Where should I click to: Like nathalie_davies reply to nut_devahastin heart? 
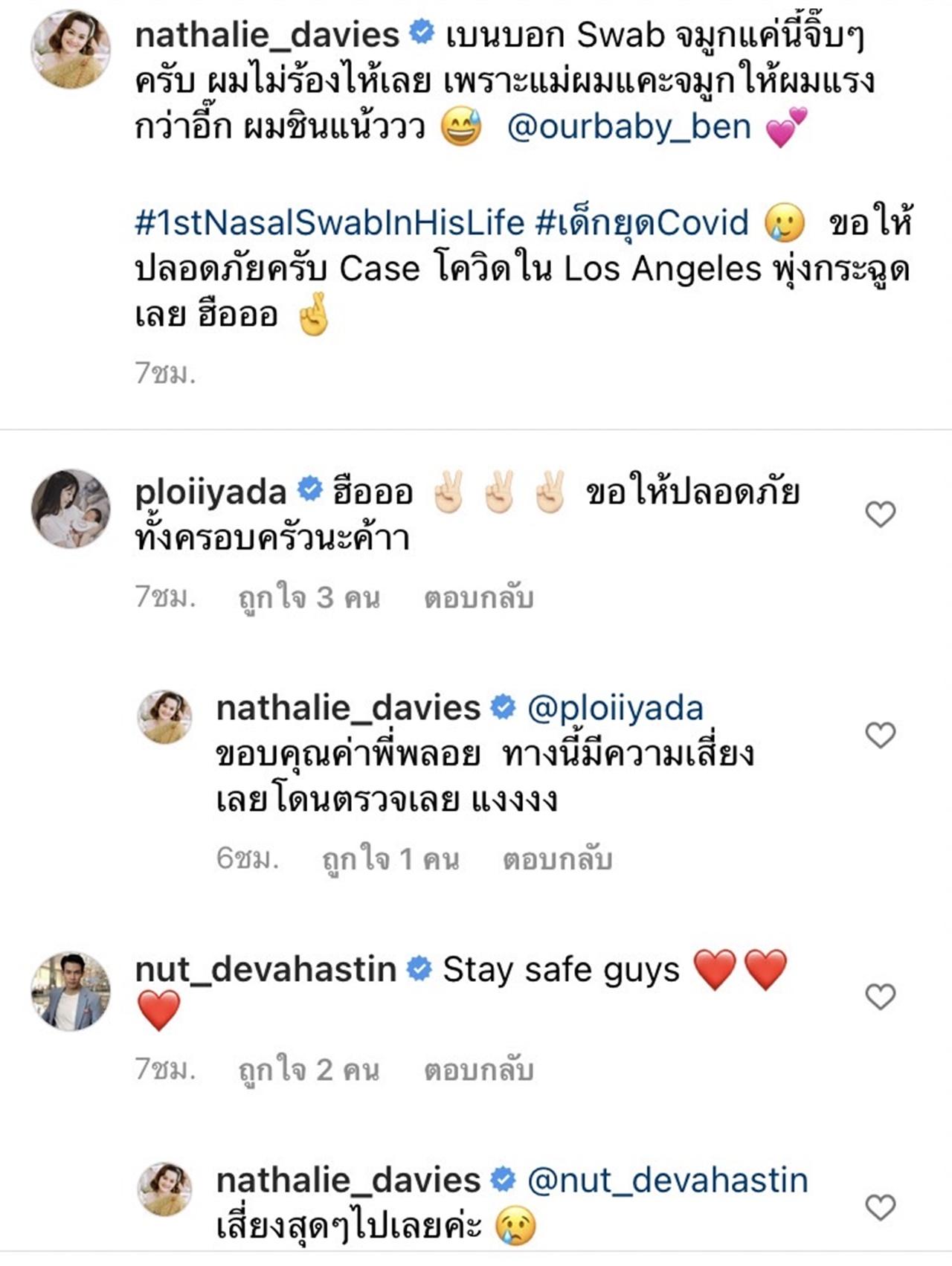tap(881, 1208)
